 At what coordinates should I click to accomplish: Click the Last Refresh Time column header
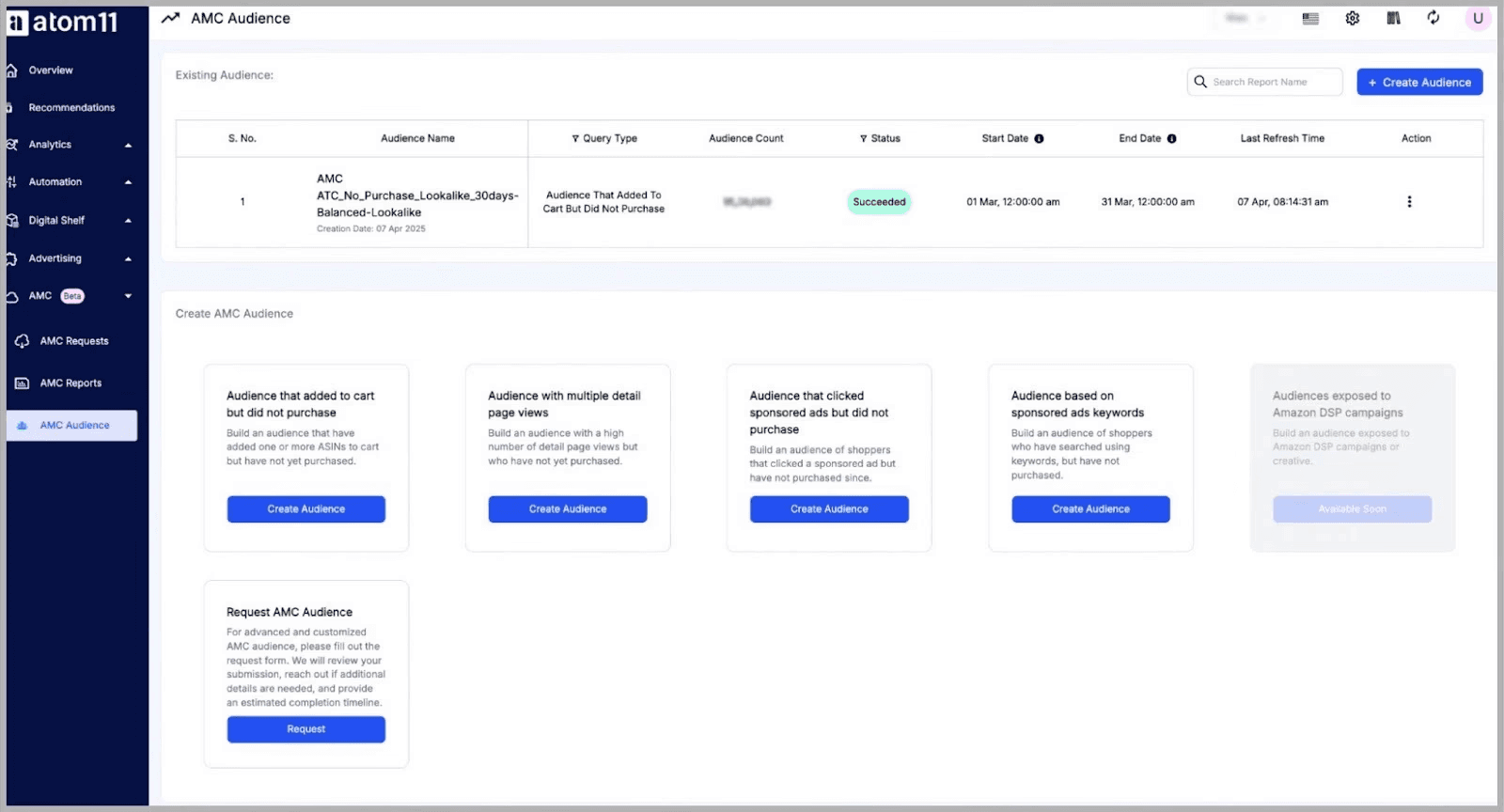click(1282, 138)
